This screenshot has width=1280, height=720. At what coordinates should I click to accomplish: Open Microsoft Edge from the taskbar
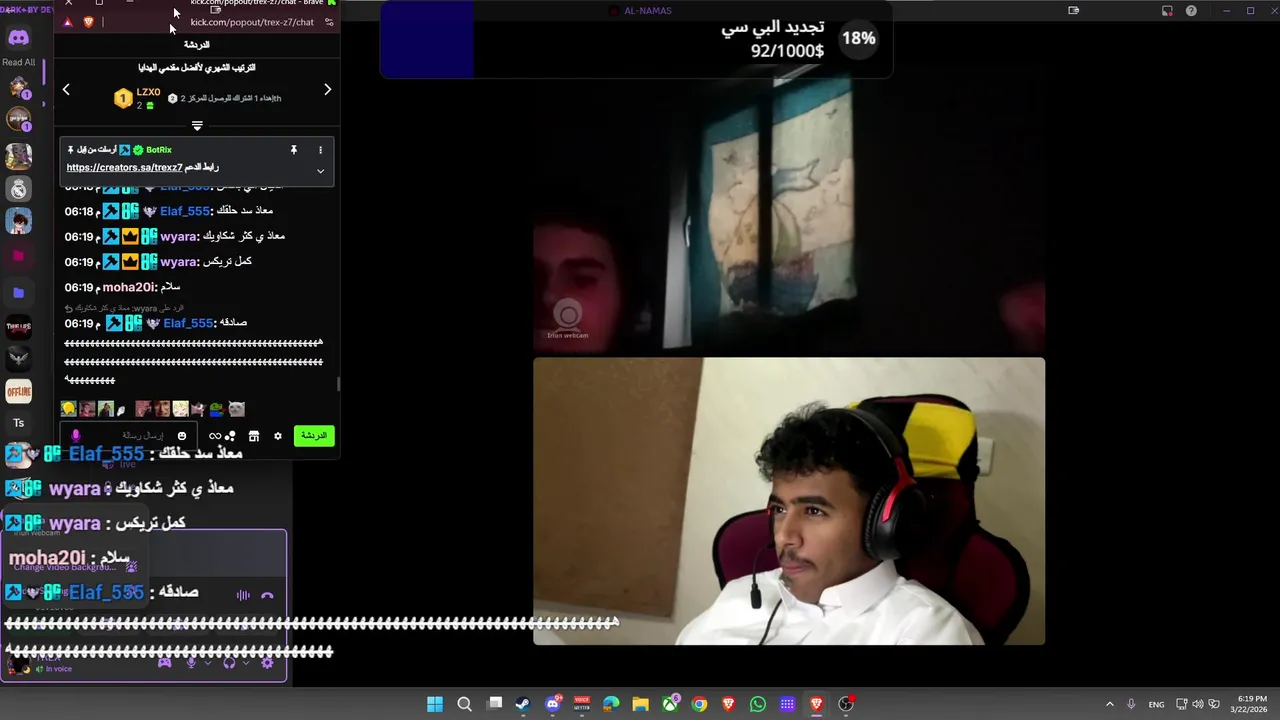tap(611, 704)
